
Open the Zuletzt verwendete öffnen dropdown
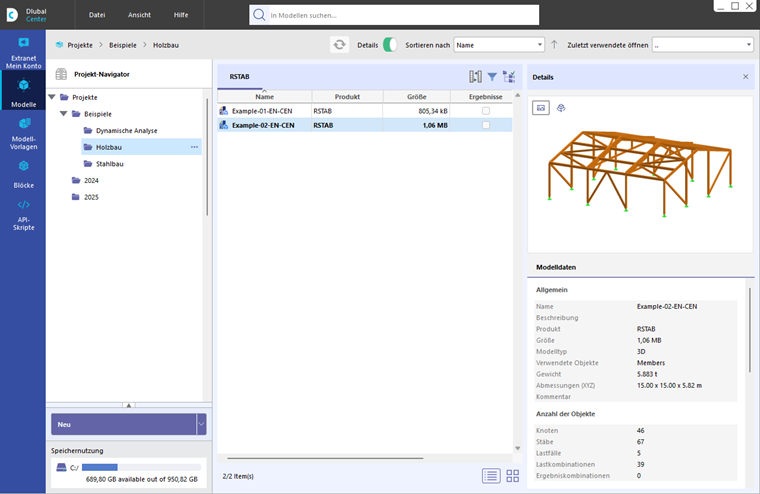click(702, 45)
